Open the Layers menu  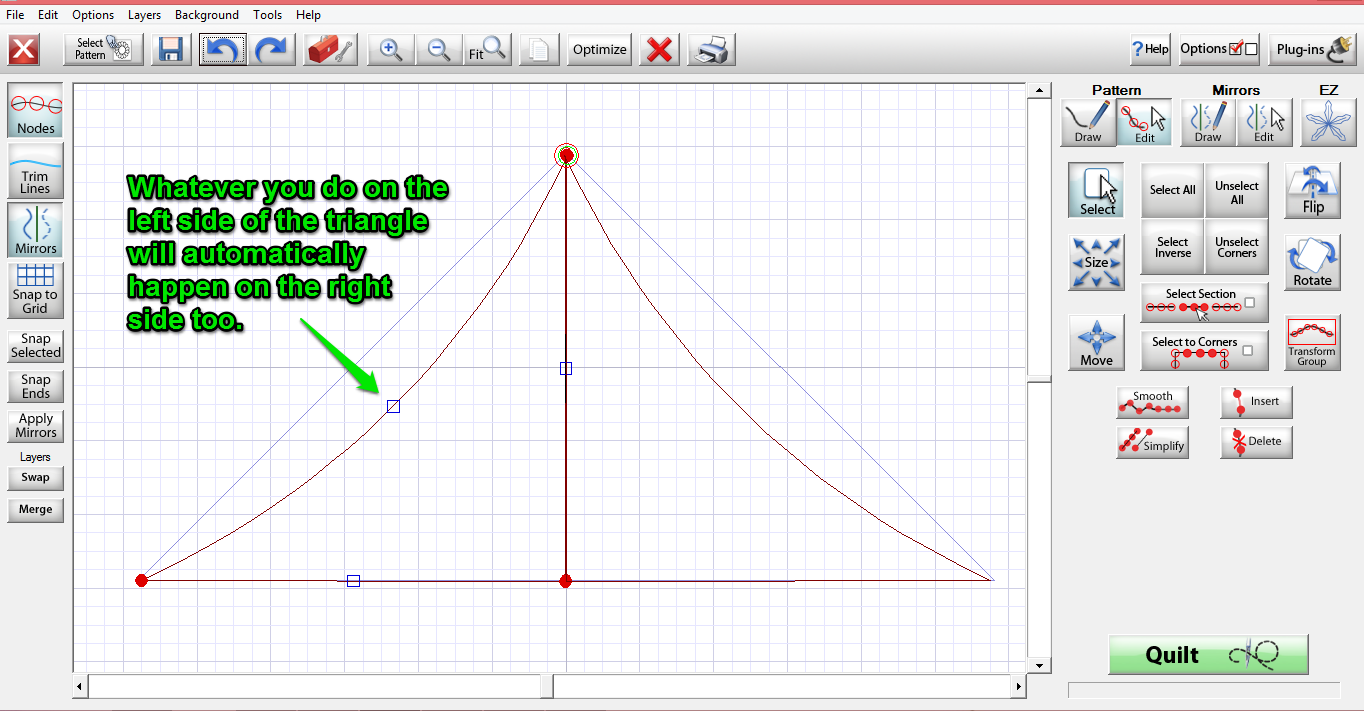point(144,15)
